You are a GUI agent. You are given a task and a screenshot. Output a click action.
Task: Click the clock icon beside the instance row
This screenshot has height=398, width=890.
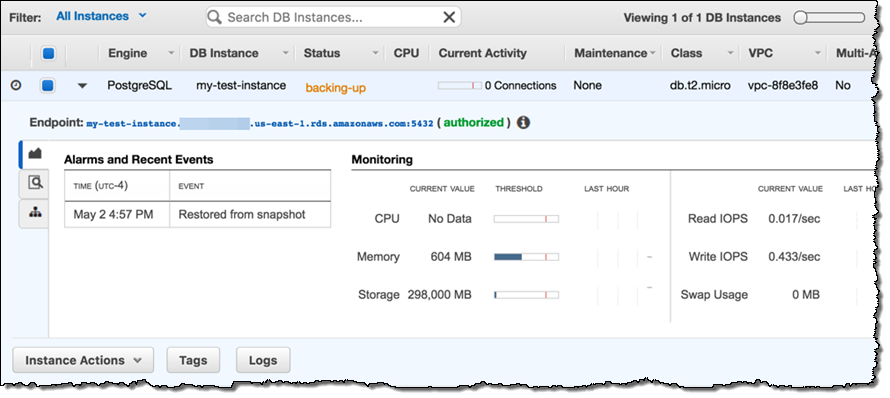[x=16, y=86]
